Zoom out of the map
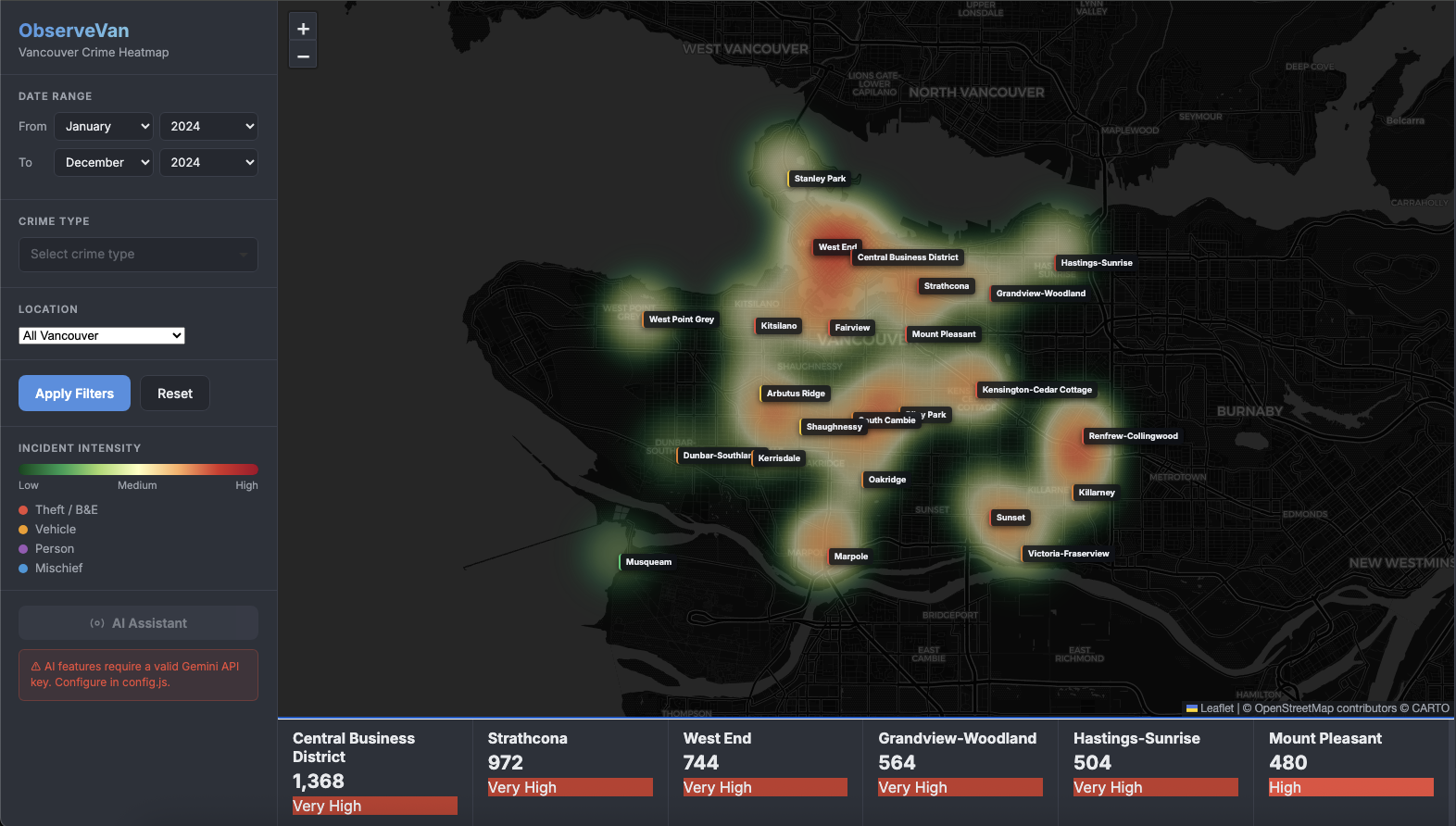1456x826 pixels. 303,56
